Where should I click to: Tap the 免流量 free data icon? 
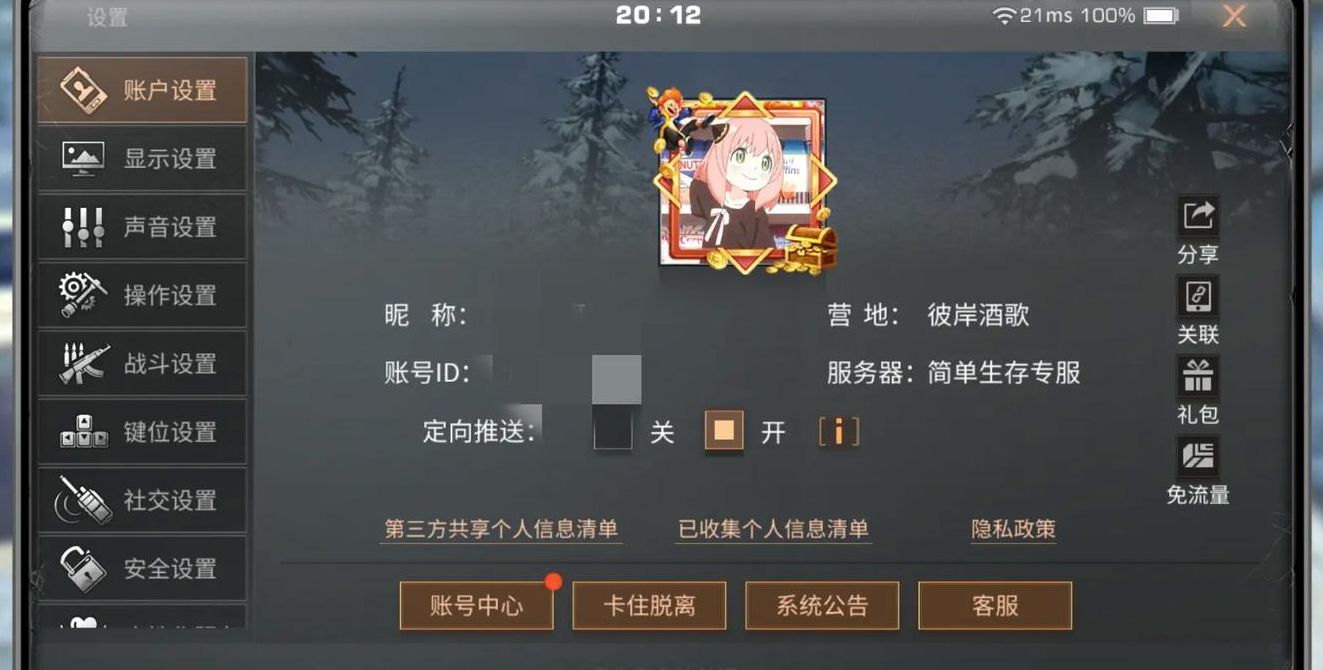(x=1197, y=456)
